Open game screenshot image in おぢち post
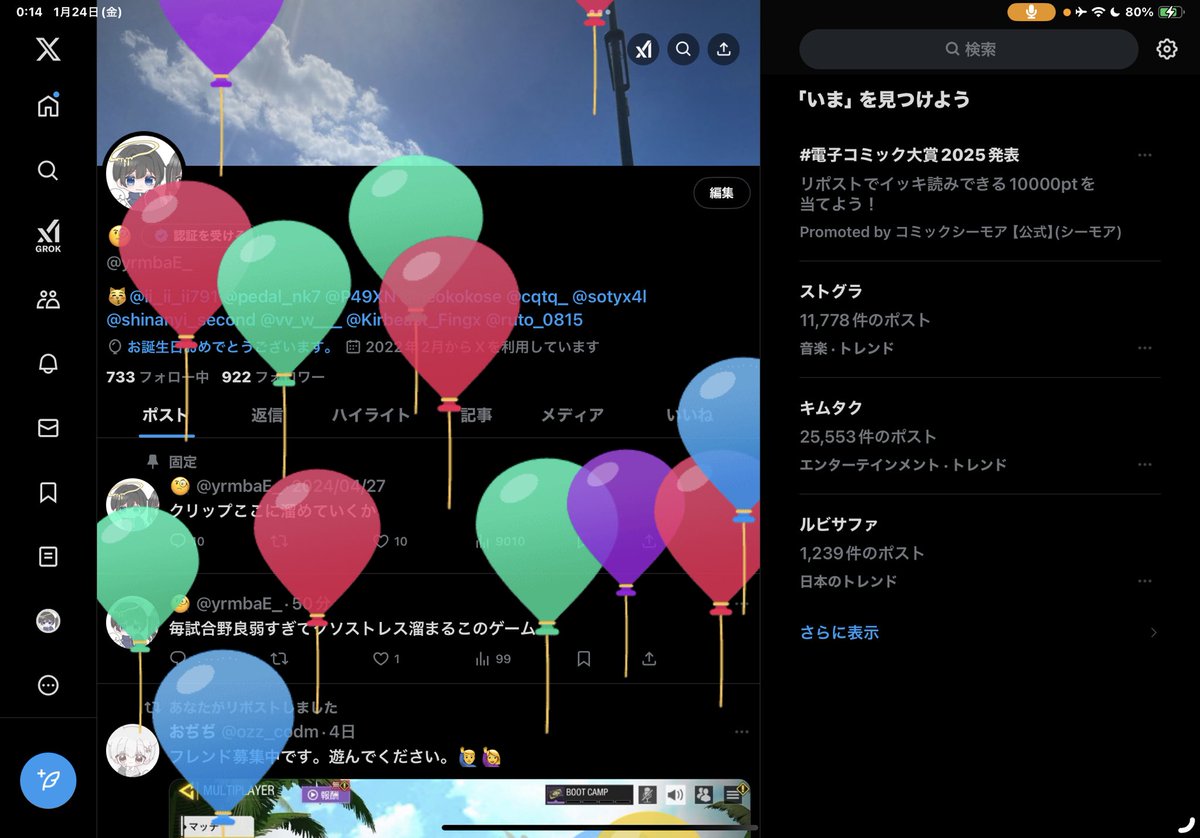1200x838 pixels. [x=459, y=808]
